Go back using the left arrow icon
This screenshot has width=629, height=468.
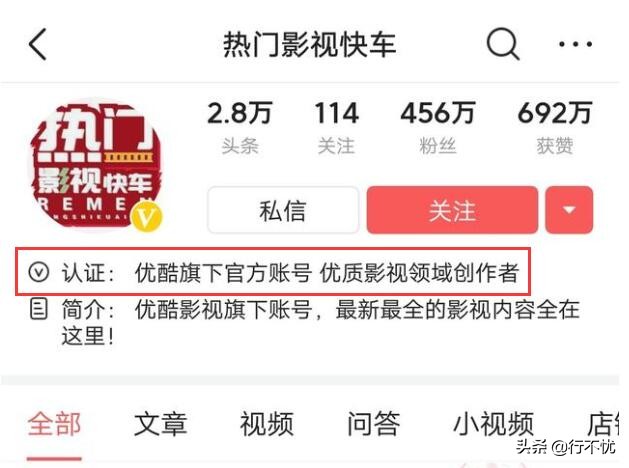38,44
